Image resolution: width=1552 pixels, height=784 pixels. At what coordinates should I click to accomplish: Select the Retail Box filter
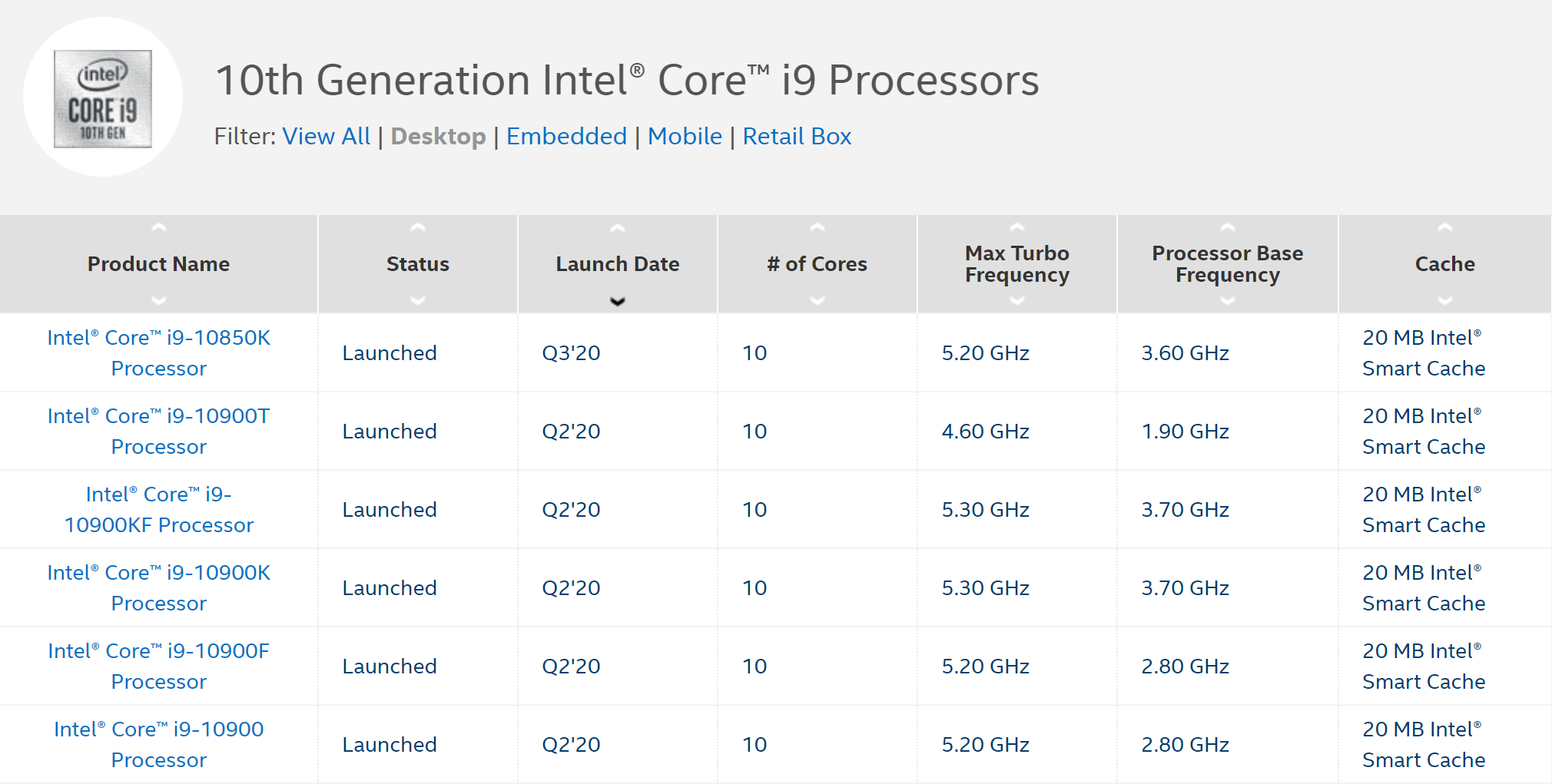pyautogui.click(x=797, y=136)
